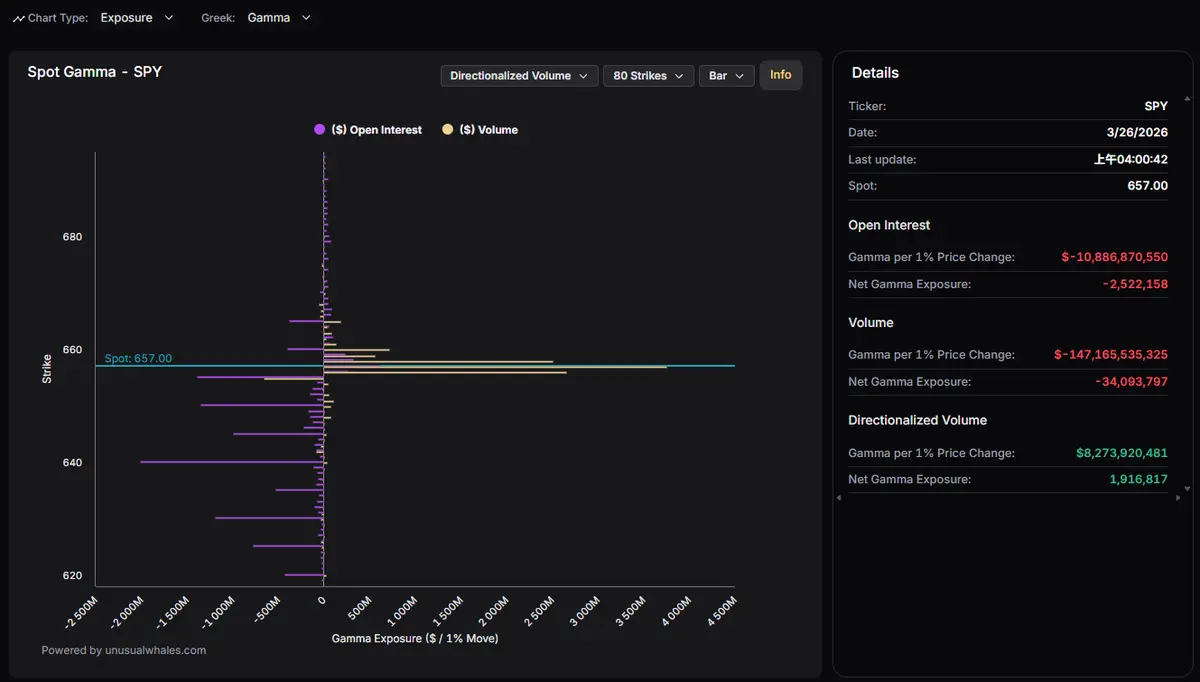This screenshot has width=1200, height=682.
Task: Click the Chart Type line-graph icon
Action: click(x=19, y=18)
